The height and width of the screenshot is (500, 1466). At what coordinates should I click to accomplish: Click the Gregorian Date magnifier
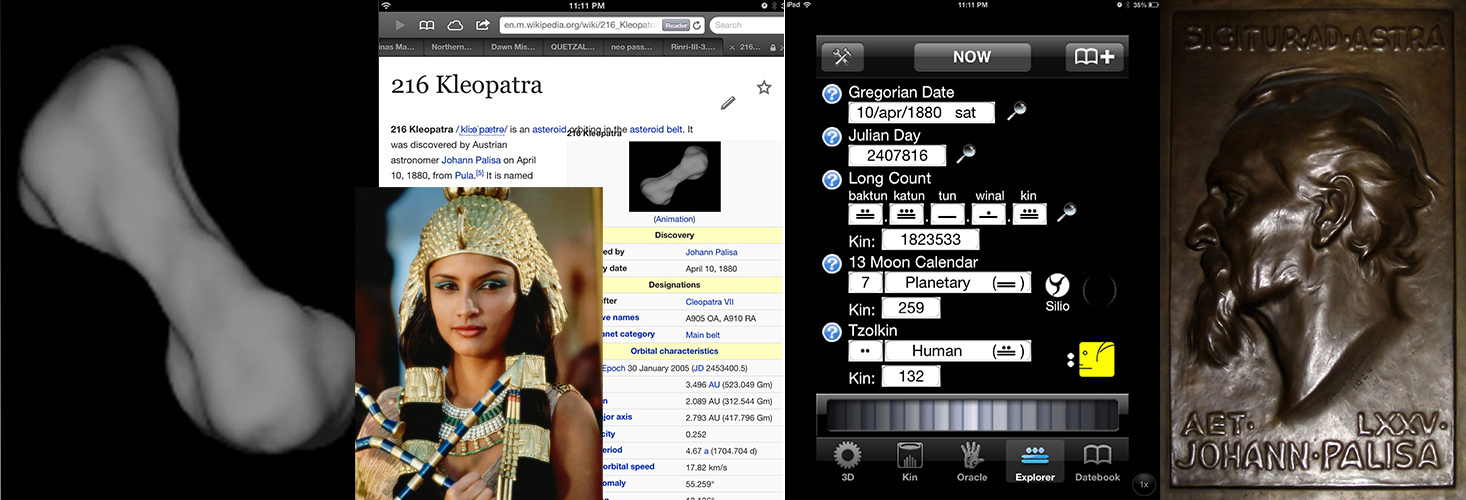click(x=1016, y=112)
